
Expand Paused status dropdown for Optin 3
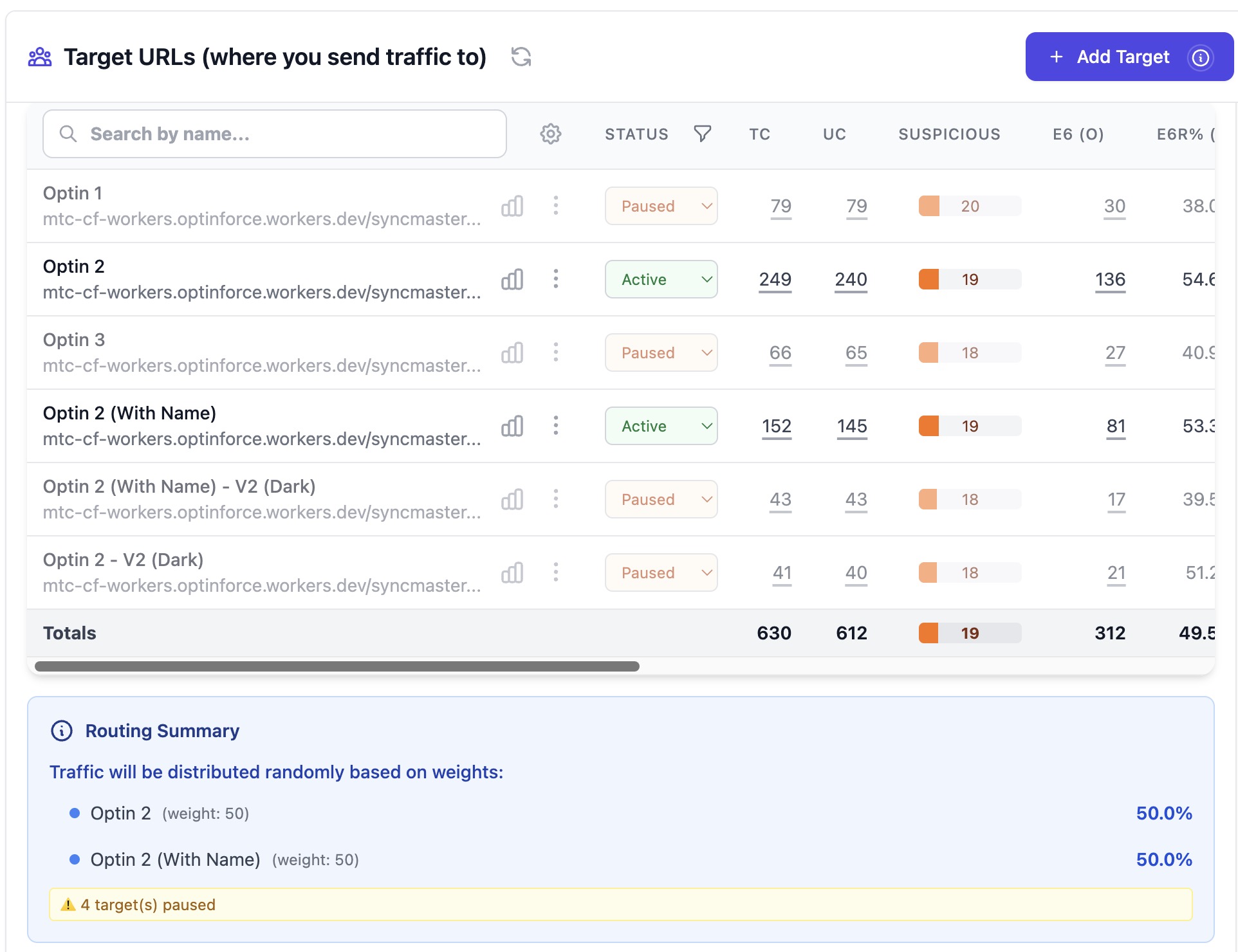click(x=661, y=352)
